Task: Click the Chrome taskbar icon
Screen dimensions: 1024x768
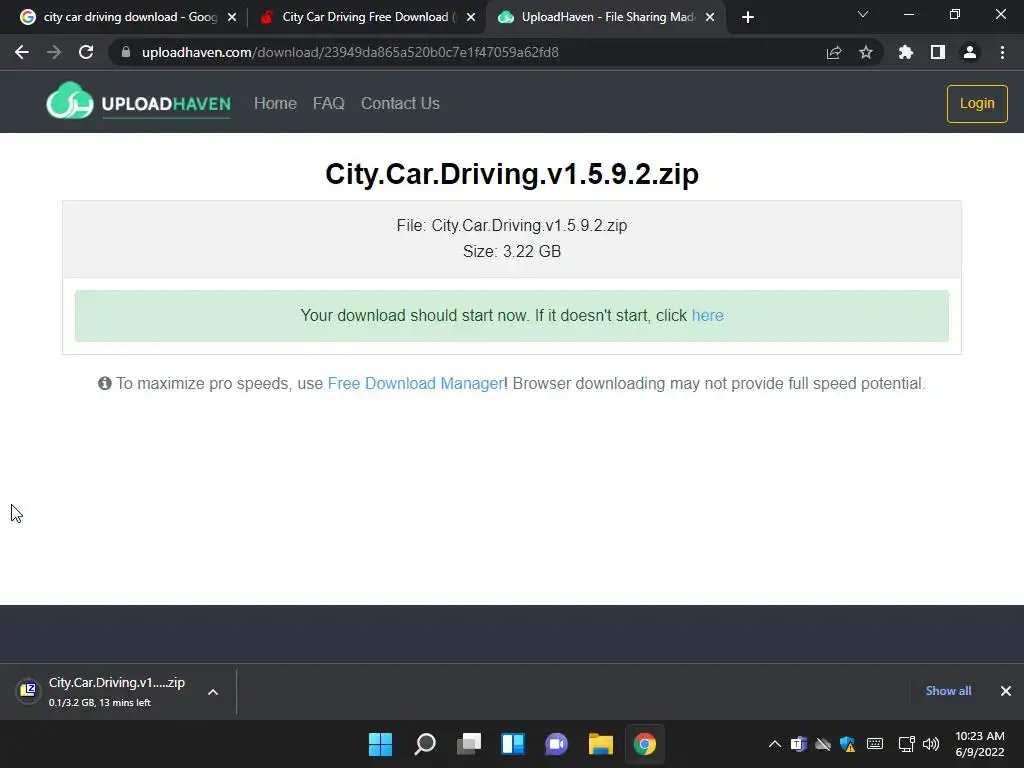Action: (x=645, y=744)
